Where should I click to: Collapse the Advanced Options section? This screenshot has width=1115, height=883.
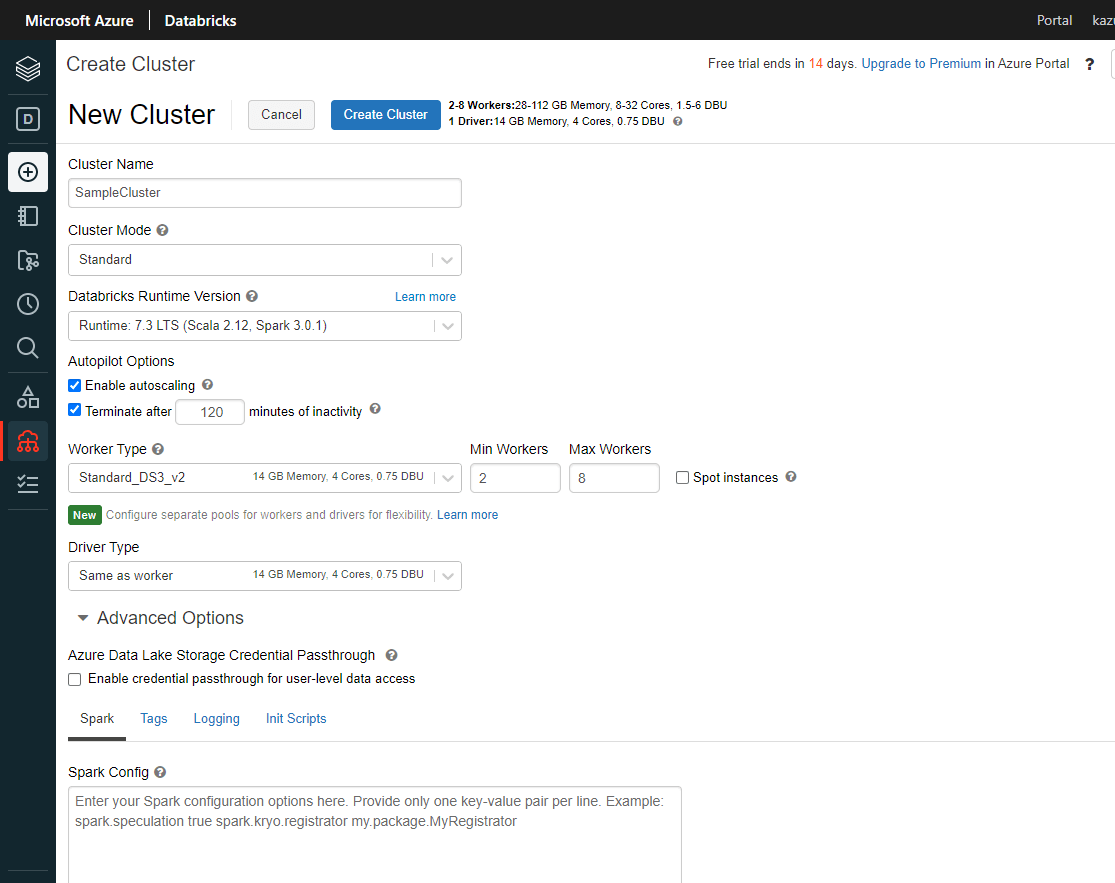tap(160, 618)
